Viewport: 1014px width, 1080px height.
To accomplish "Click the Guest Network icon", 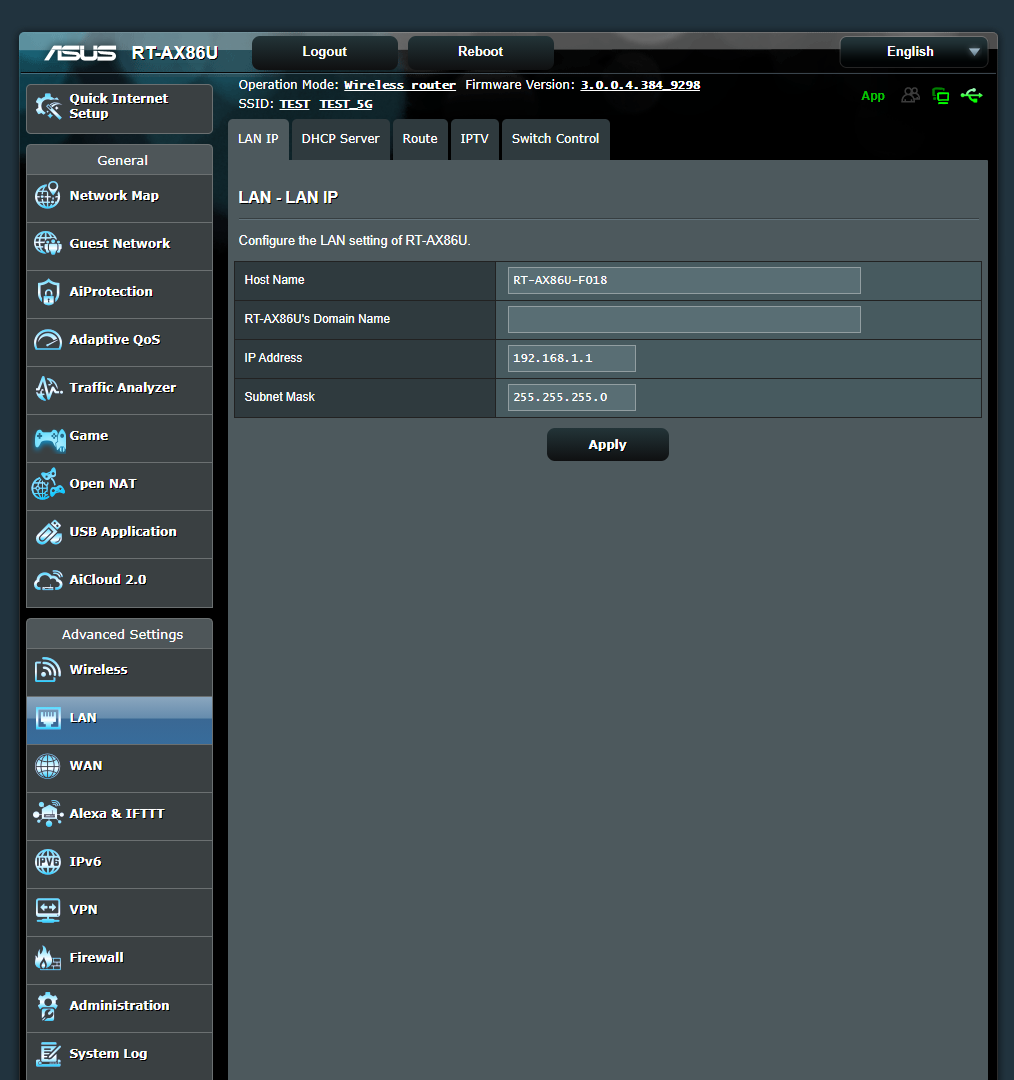I will 48,243.
